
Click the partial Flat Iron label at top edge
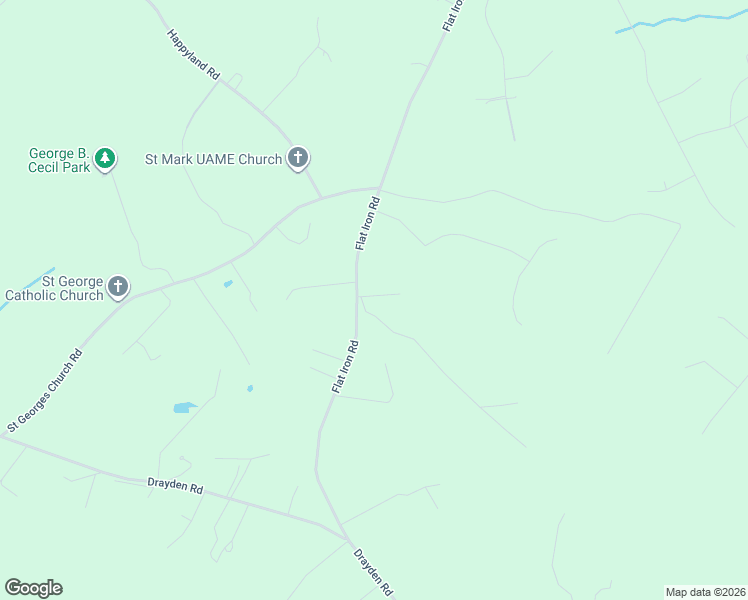tap(453, 16)
